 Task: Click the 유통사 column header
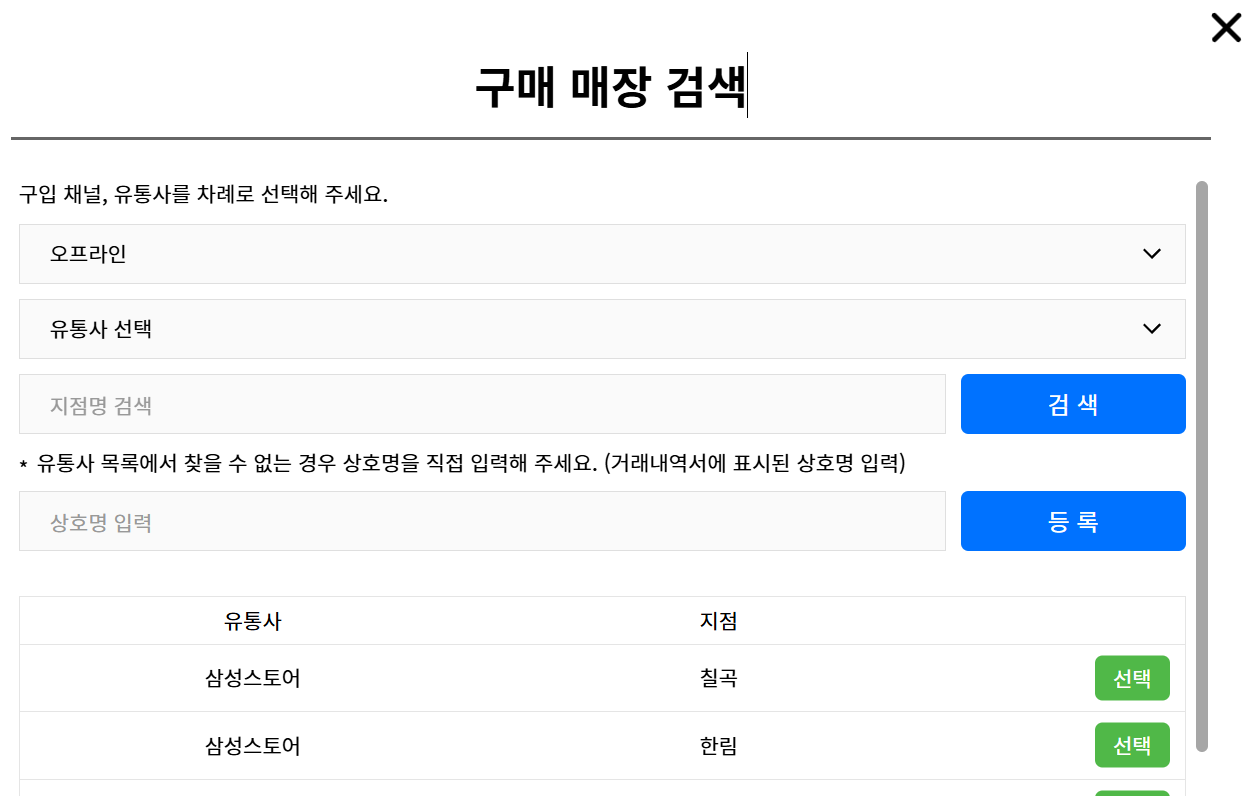253,621
